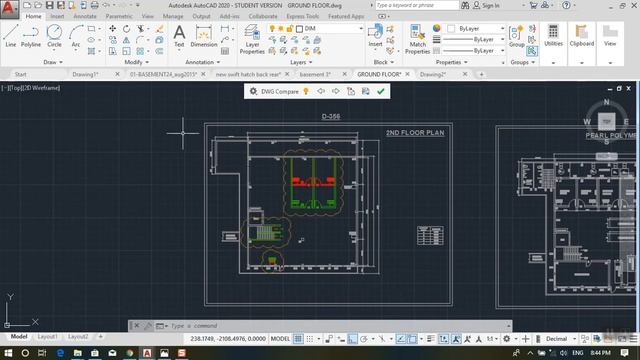Switch to the basement 3 drawing tab
This screenshot has height=360, width=640.
click(315, 74)
